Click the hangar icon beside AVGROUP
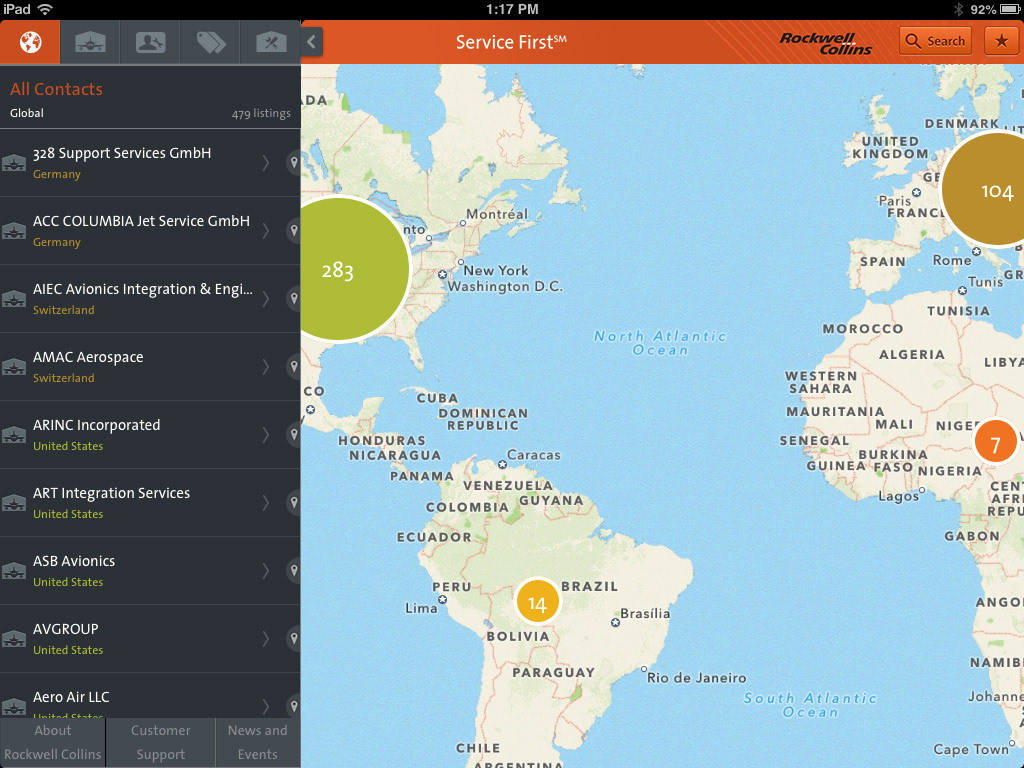 pos(14,639)
